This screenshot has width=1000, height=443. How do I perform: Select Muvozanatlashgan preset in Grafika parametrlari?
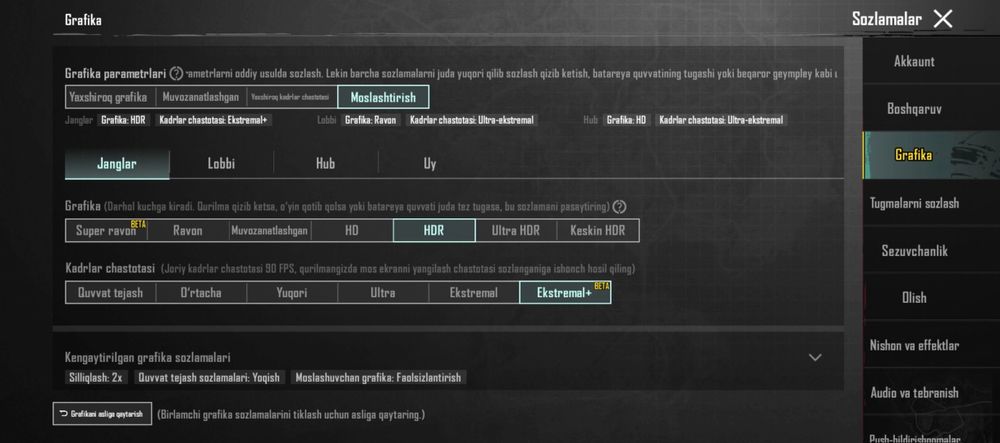pyautogui.click(x=201, y=98)
